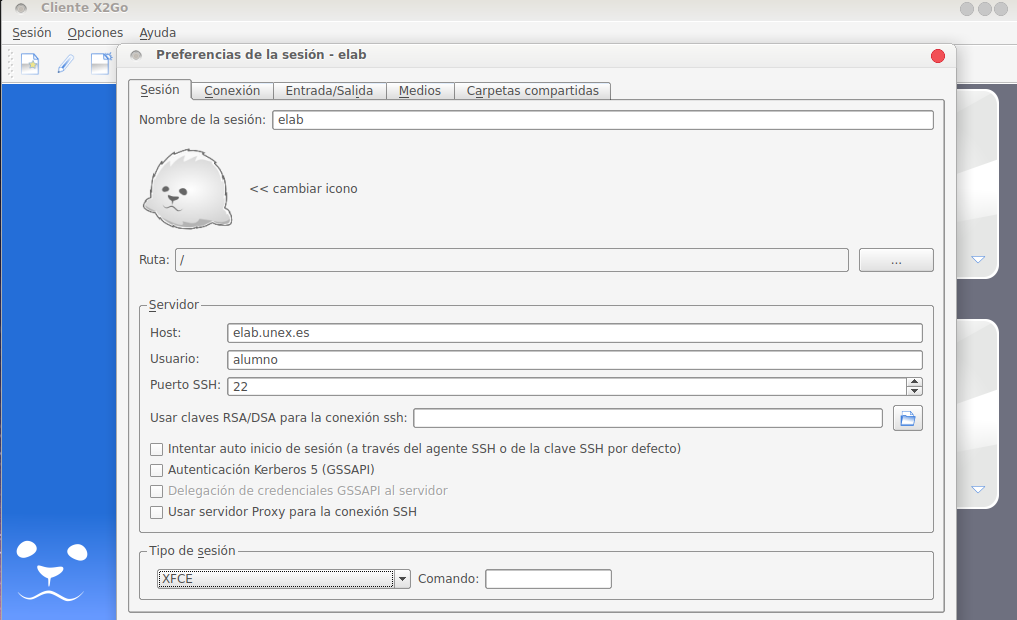Toggle Autenticación Kerberos 5 (GSSAPI) checkbox
This screenshot has width=1017, height=620.
coord(156,470)
